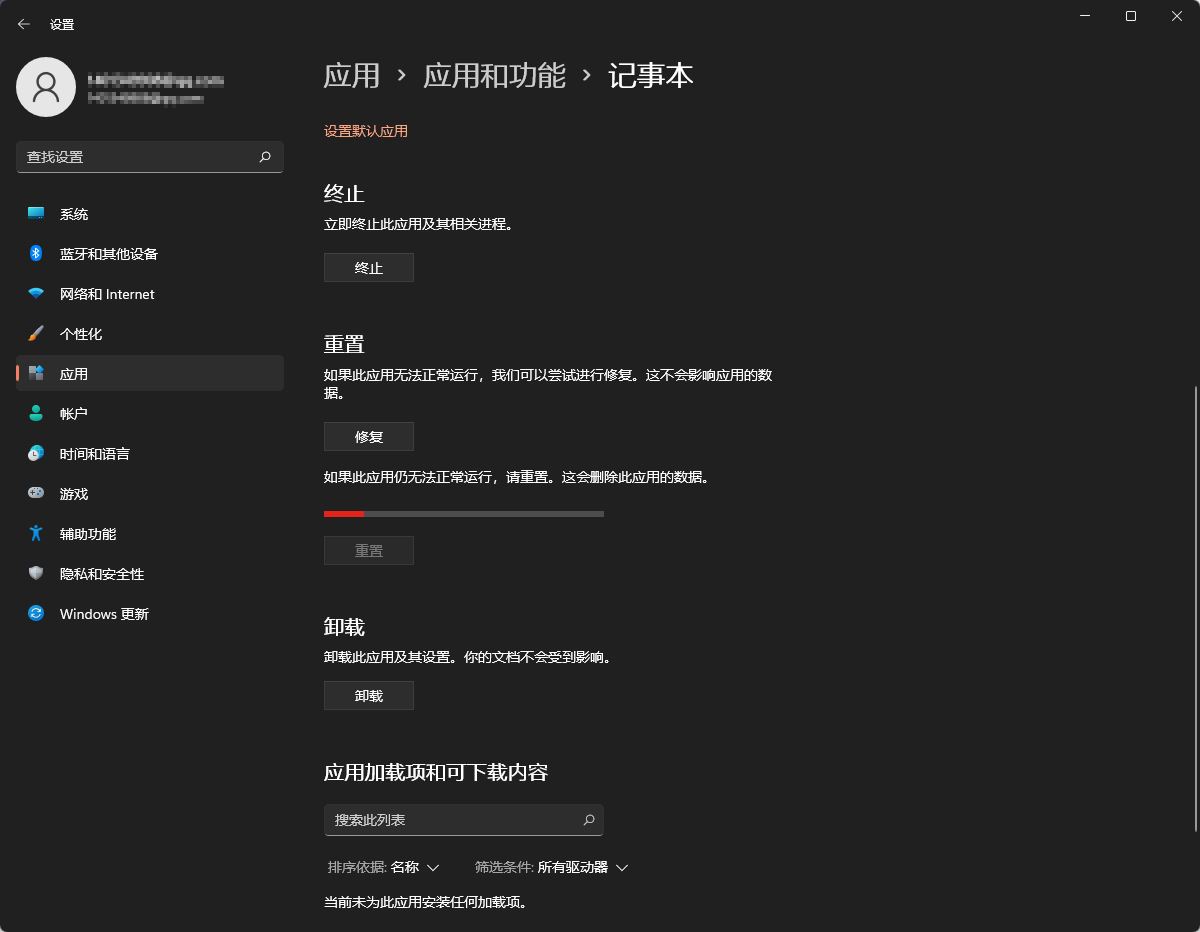1200x932 pixels.
Task: Select the 系统 icon in sidebar
Action: 35,213
